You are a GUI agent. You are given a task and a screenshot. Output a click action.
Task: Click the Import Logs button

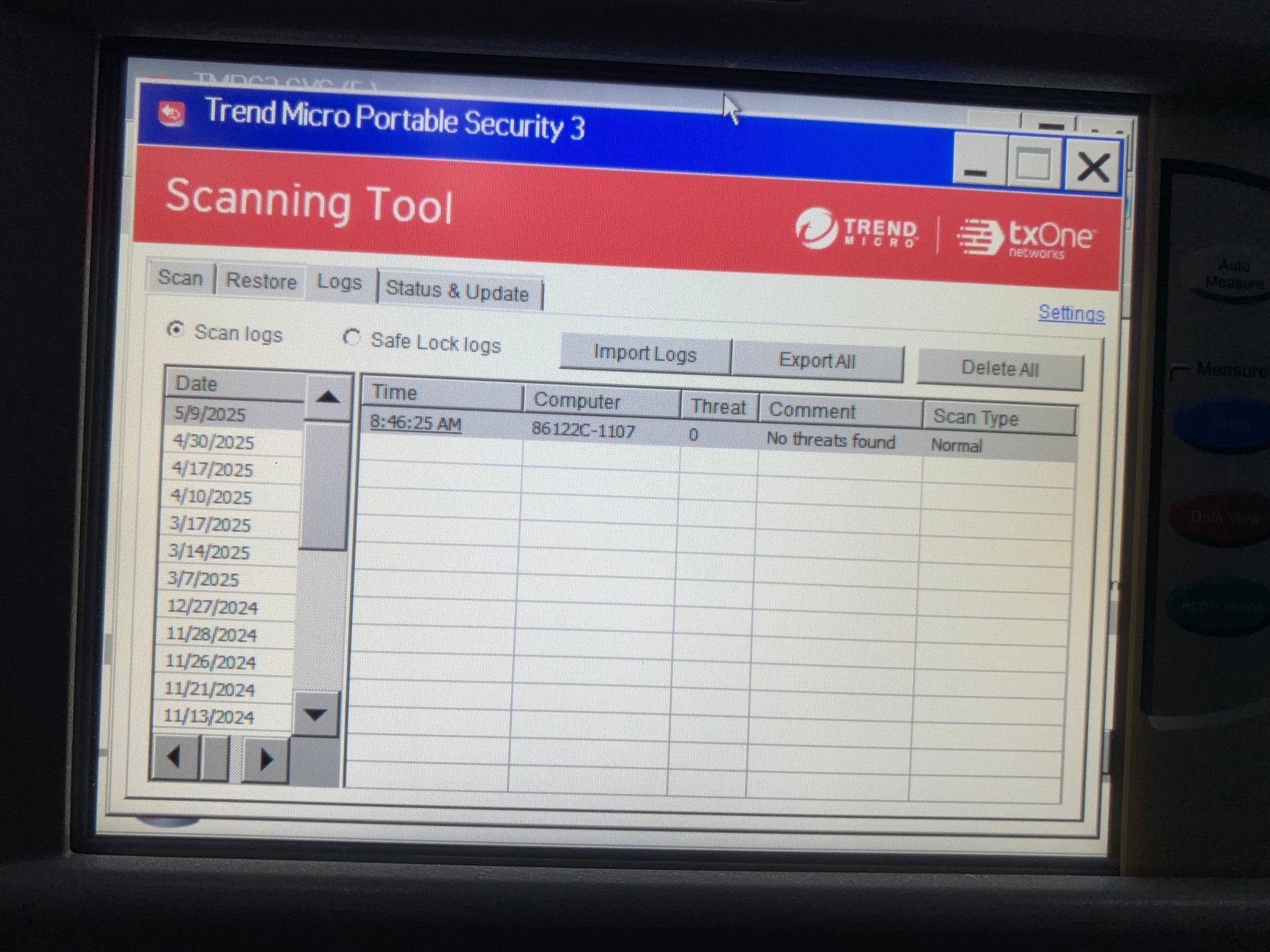point(645,354)
